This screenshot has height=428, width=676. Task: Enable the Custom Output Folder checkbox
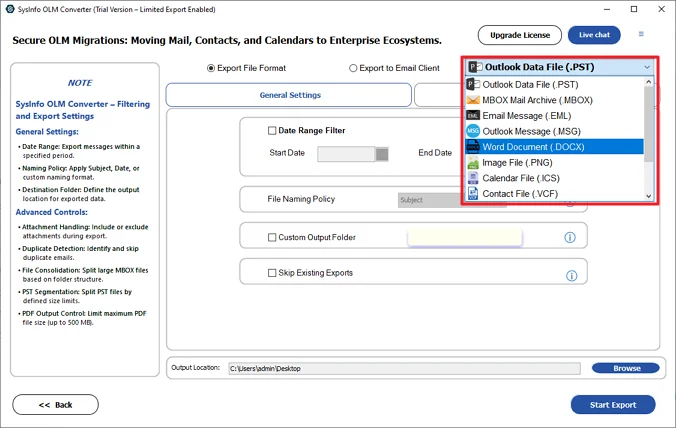pyautogui.click(x=272, y=237)
